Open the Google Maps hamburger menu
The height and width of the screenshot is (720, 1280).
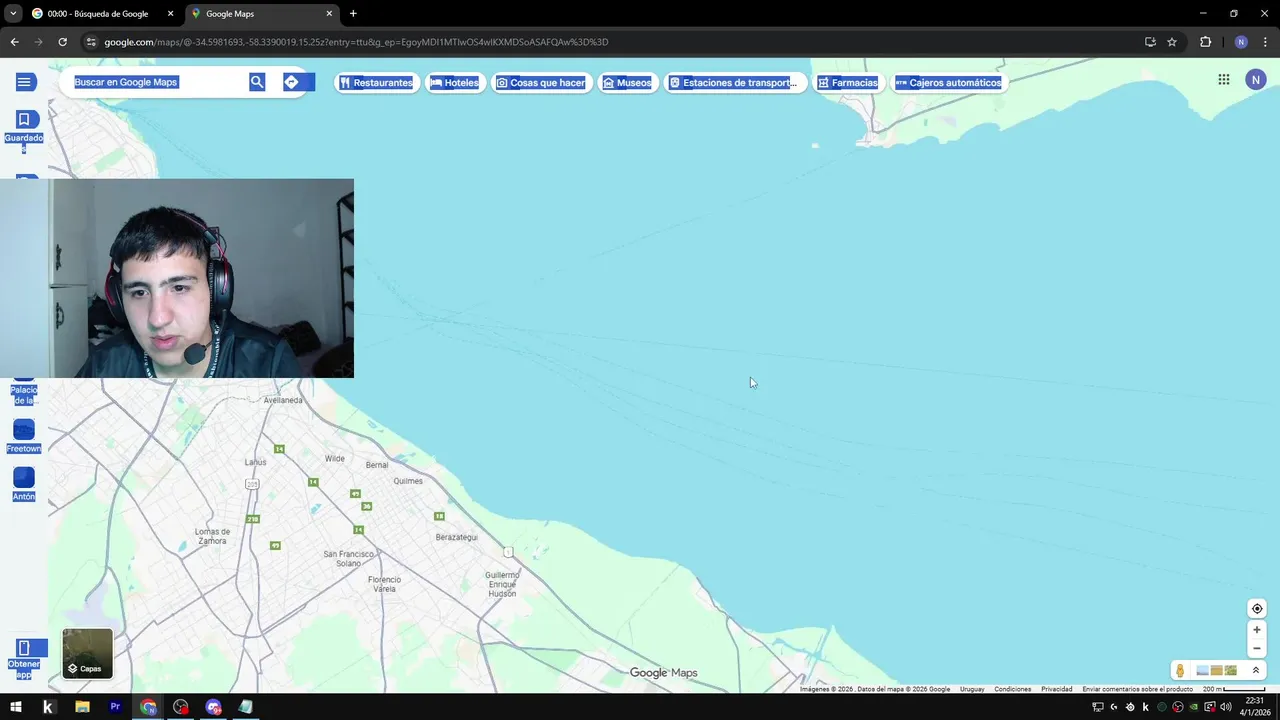(x=24, y=82)
